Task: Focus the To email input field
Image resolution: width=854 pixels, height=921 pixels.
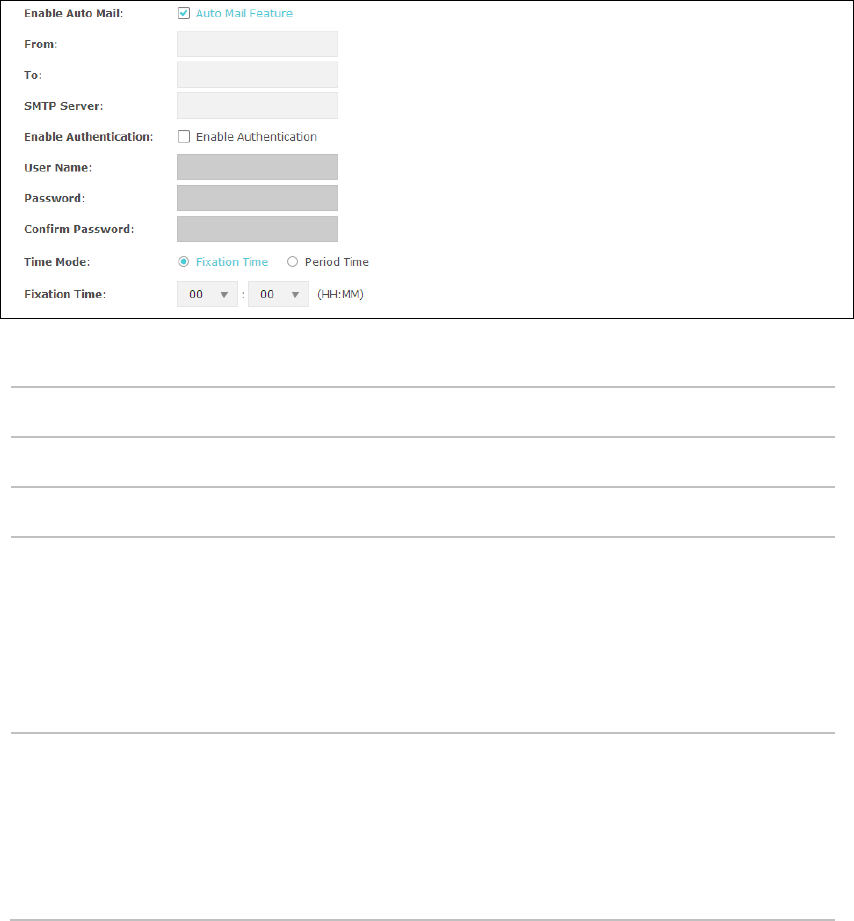Action: pos(257,75)
